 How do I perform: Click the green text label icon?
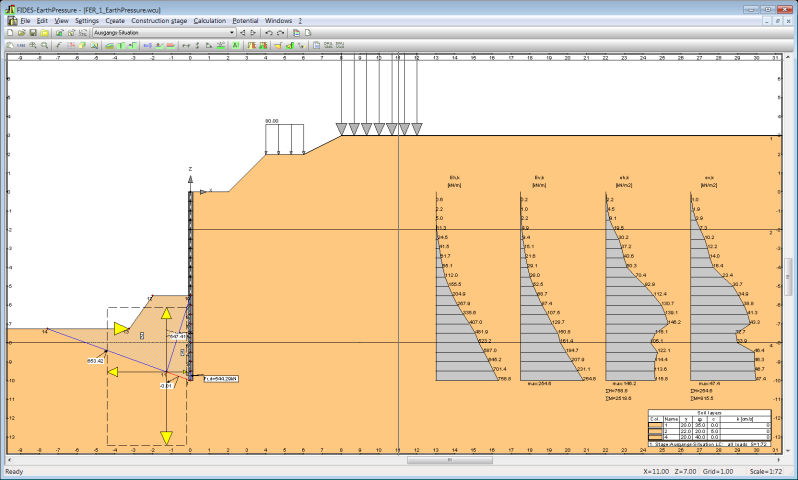click(x=236, y=45)
